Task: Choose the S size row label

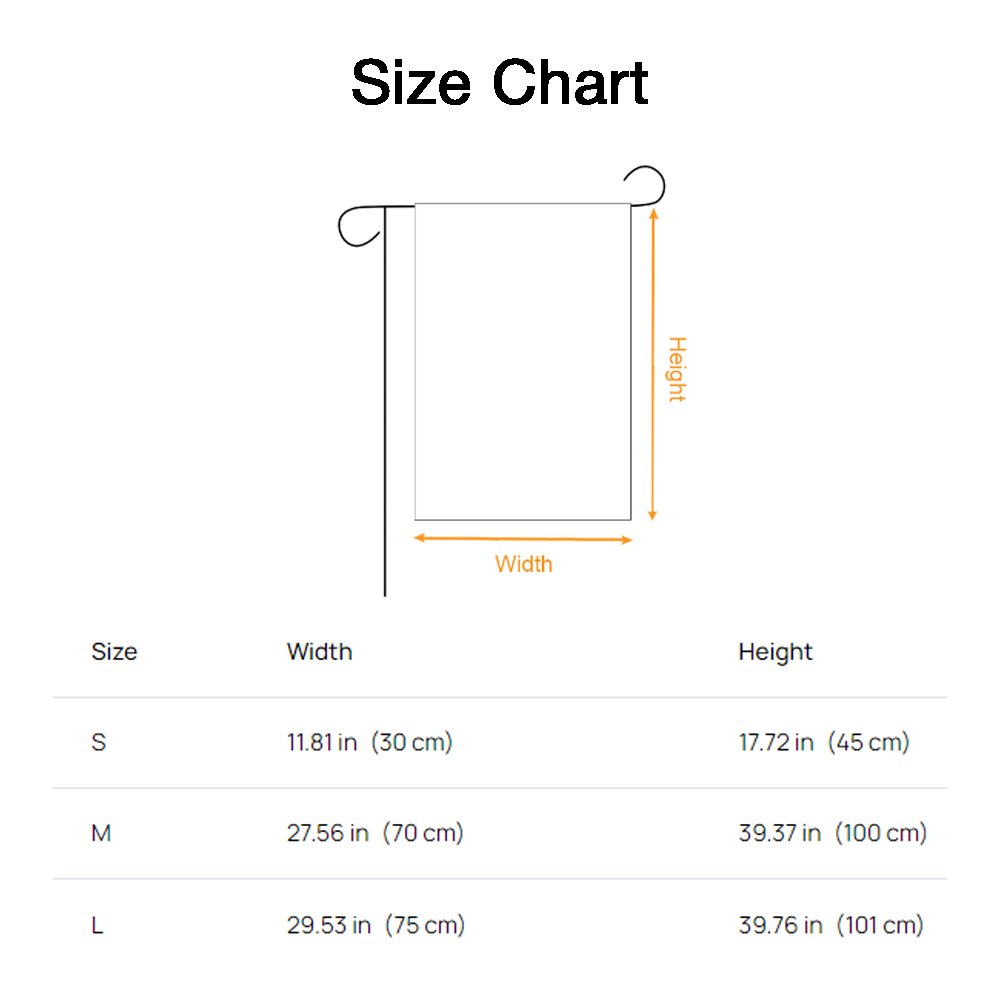Action: tap(98, 743)
